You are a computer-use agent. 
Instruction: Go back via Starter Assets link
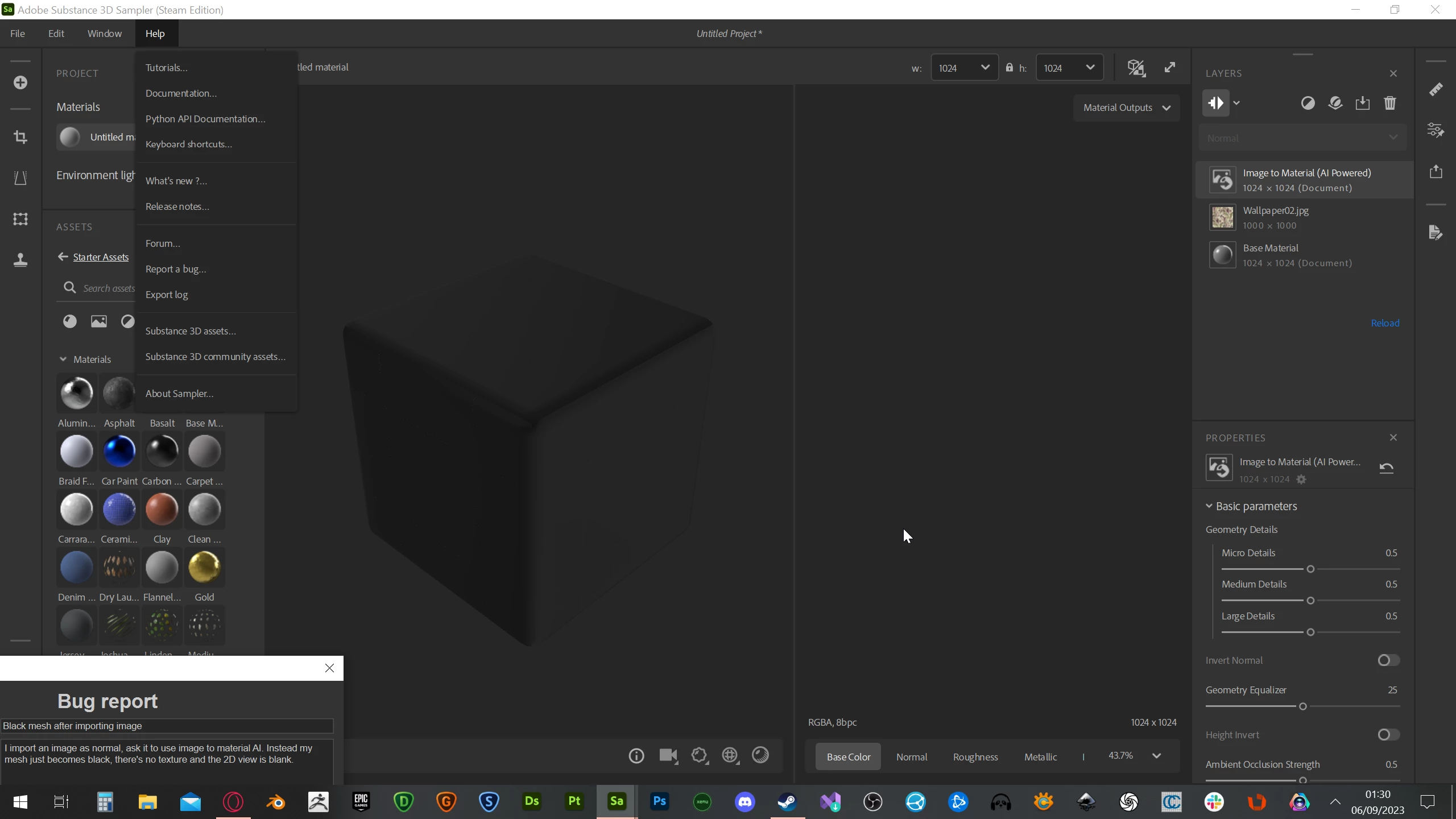point(101,257)
